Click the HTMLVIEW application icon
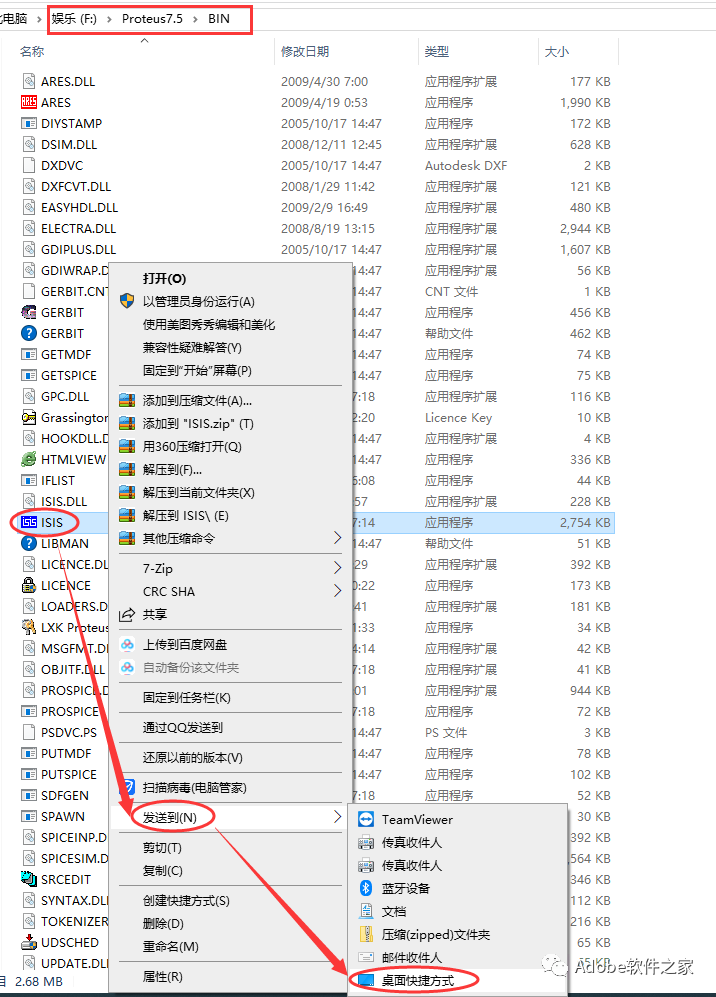 pyautogui.click(x=29, y=459)
